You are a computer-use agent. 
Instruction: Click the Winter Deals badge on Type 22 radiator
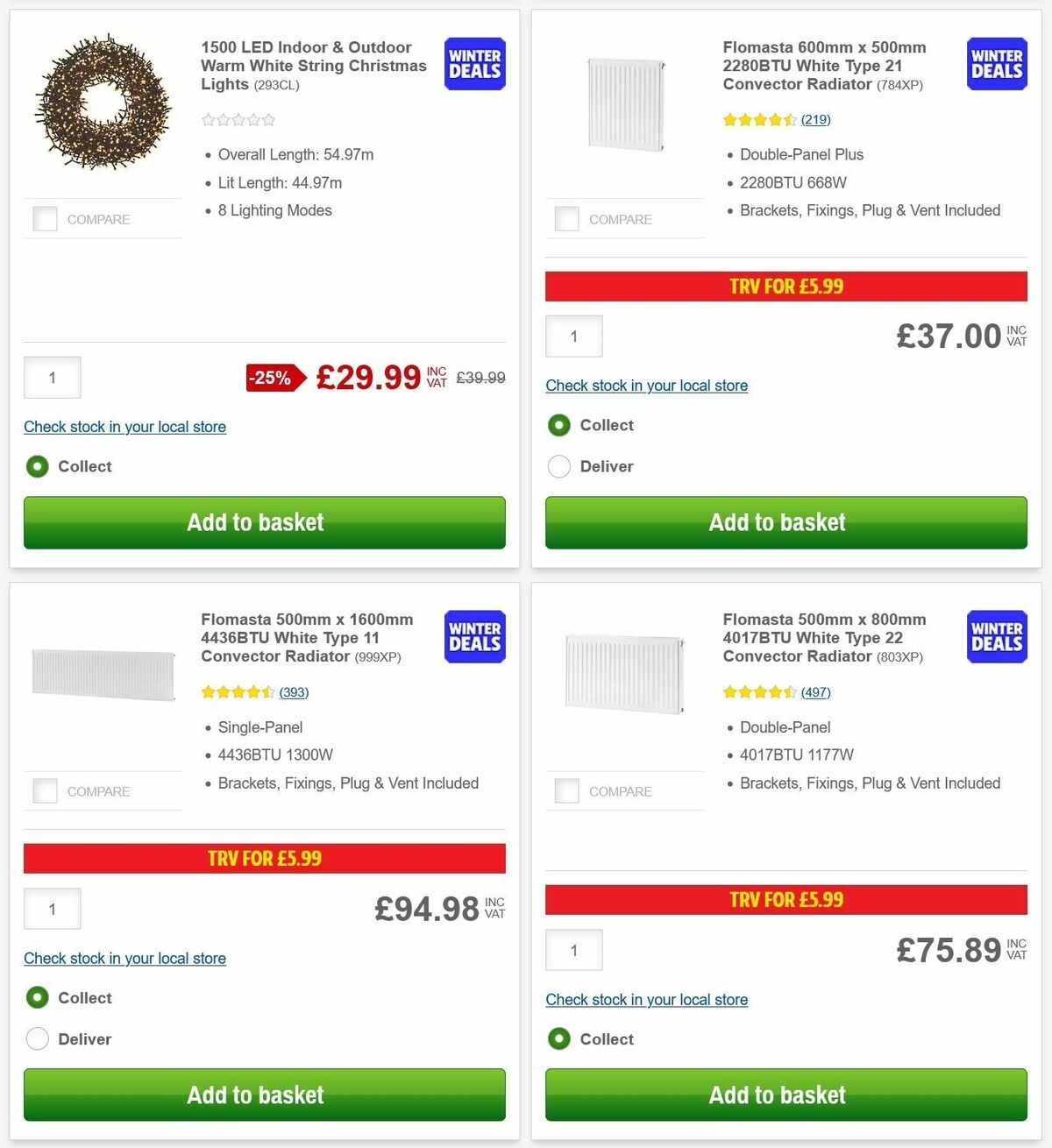[996, 636]
